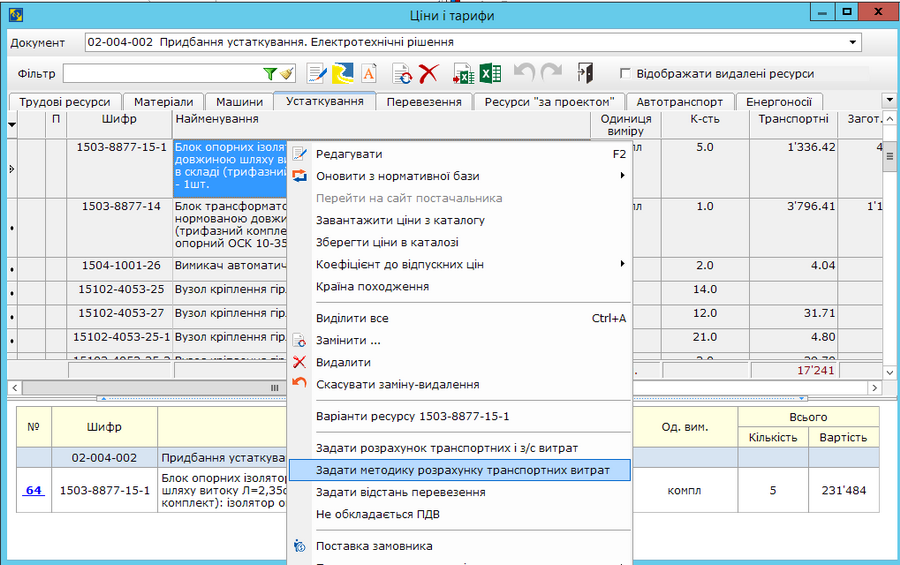
Task: Enable 'Відображати видалені ресурси' checkbox
Action: click(625, 74)
